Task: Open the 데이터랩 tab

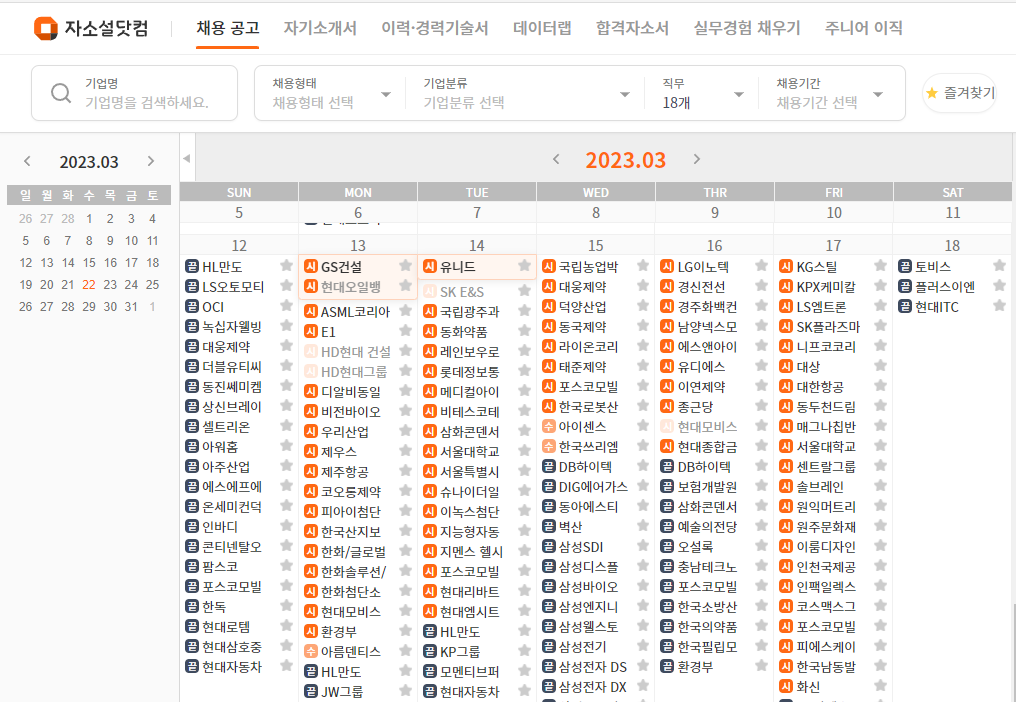Action: pos(542,28)
